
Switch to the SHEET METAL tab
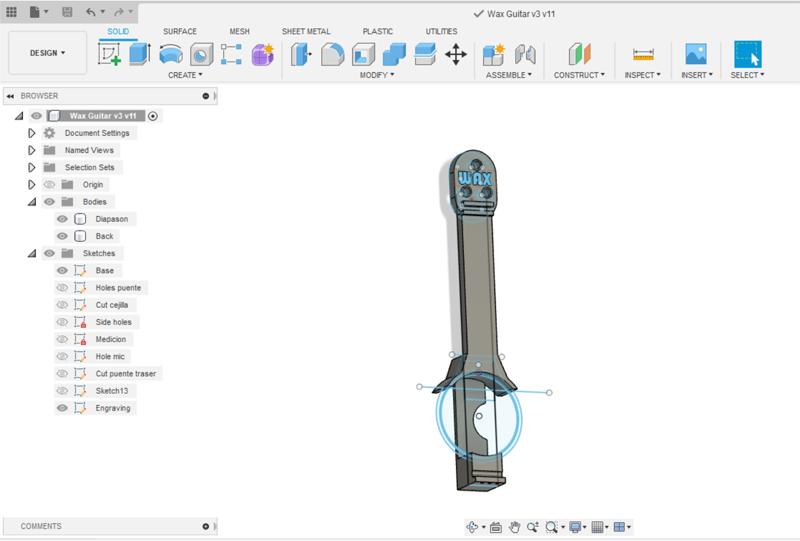tap(306, 32)
